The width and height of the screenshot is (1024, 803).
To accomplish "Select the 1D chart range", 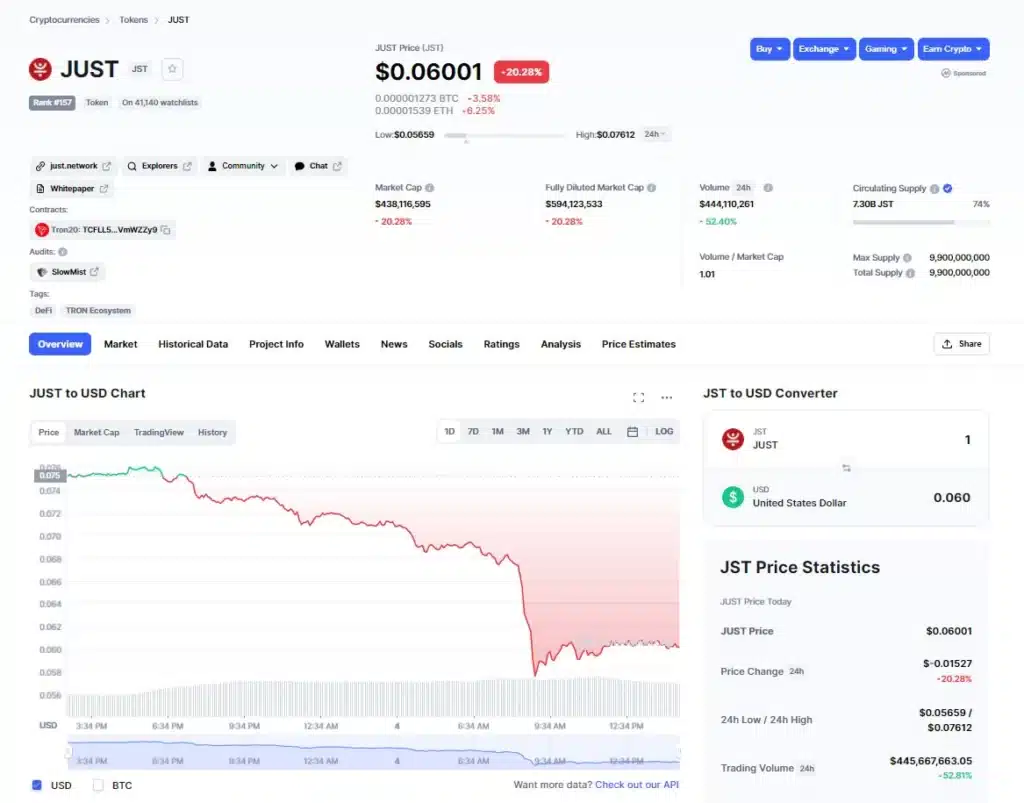I will point(449,432).
